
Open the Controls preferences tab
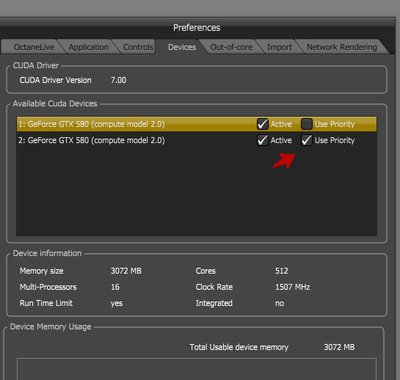coord(138,47)
